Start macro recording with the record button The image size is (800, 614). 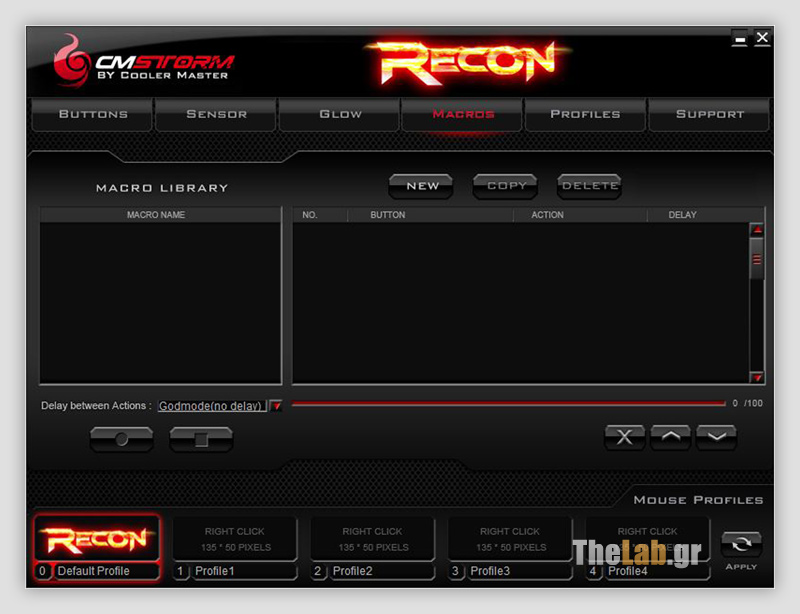click(x=121, y=439)
